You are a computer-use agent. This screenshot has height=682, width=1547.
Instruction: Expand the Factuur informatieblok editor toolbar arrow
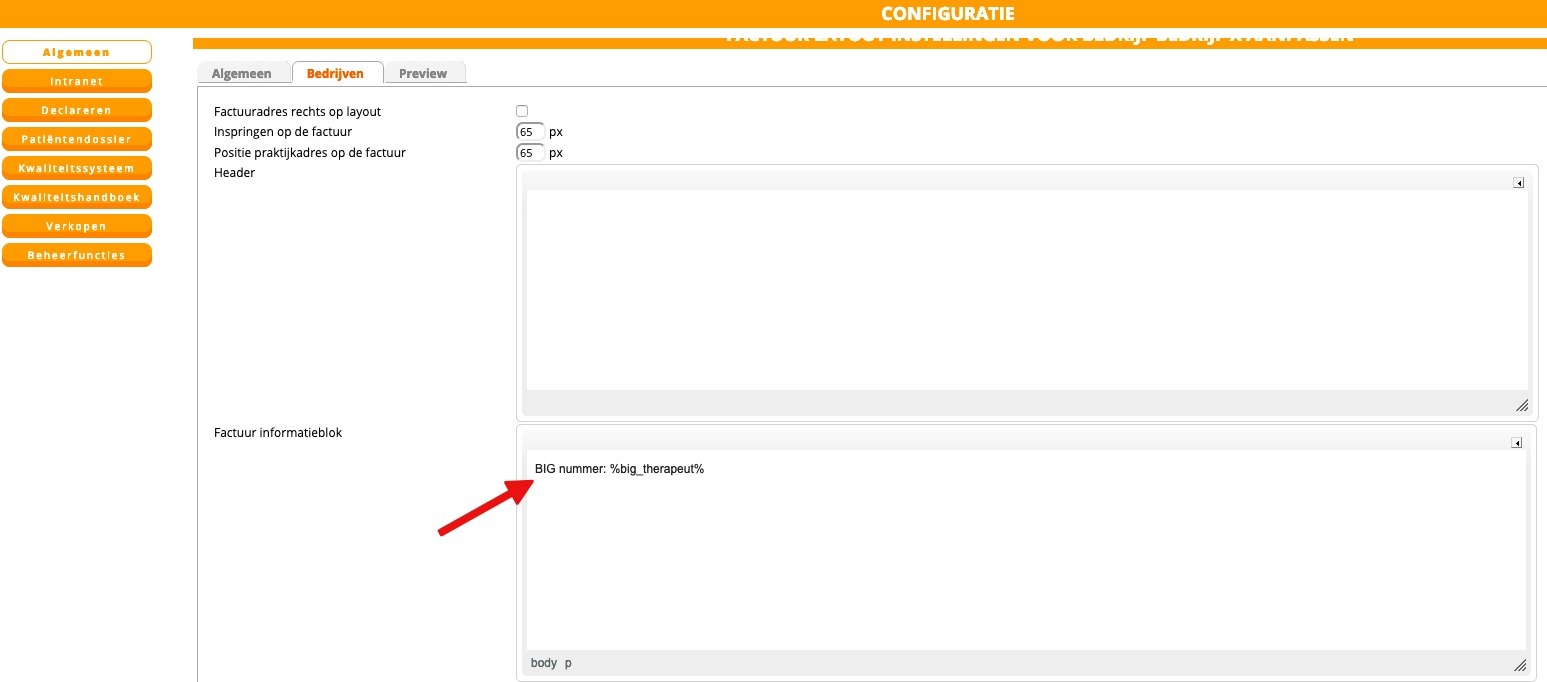[1516, 443]
